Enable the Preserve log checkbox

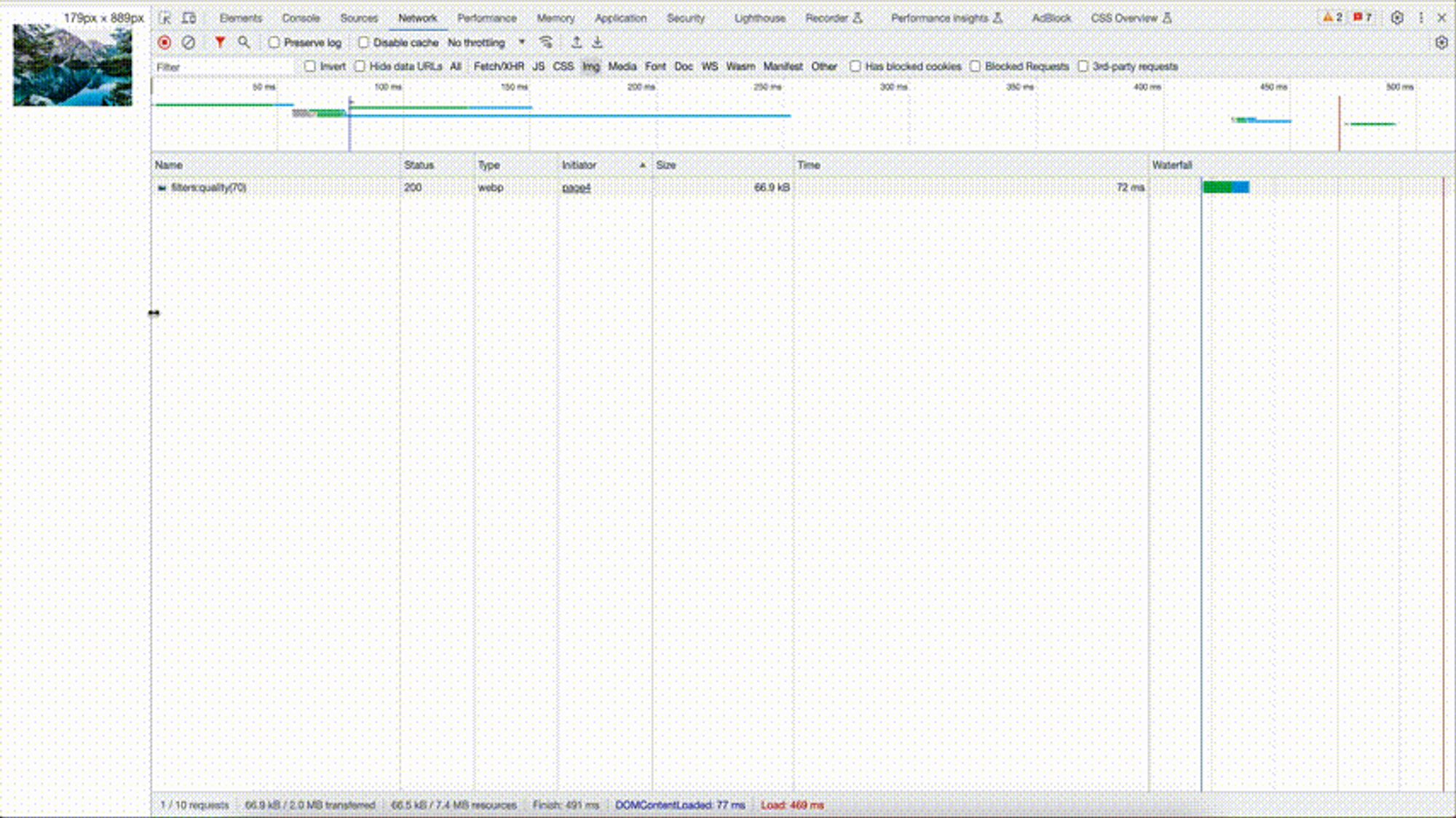[x=274, y=43]
